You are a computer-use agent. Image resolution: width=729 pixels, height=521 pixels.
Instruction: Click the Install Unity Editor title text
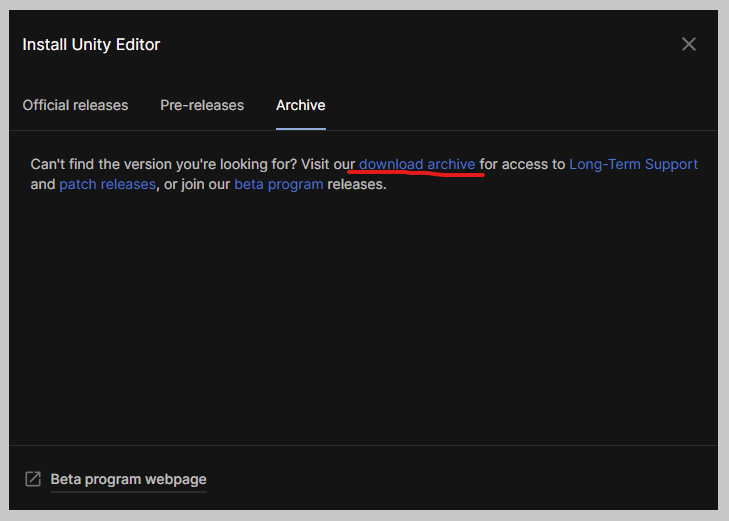[91, 45]
